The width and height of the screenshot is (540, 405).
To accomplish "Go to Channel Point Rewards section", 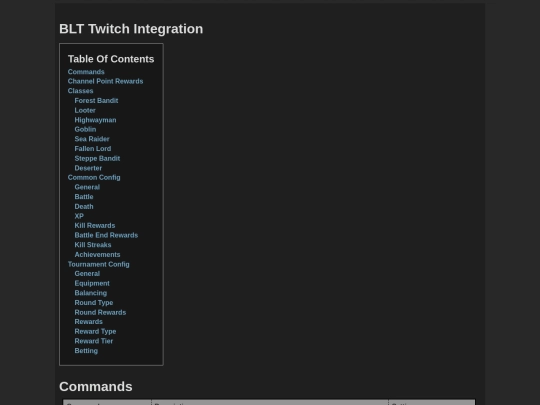I will [105, 81].
